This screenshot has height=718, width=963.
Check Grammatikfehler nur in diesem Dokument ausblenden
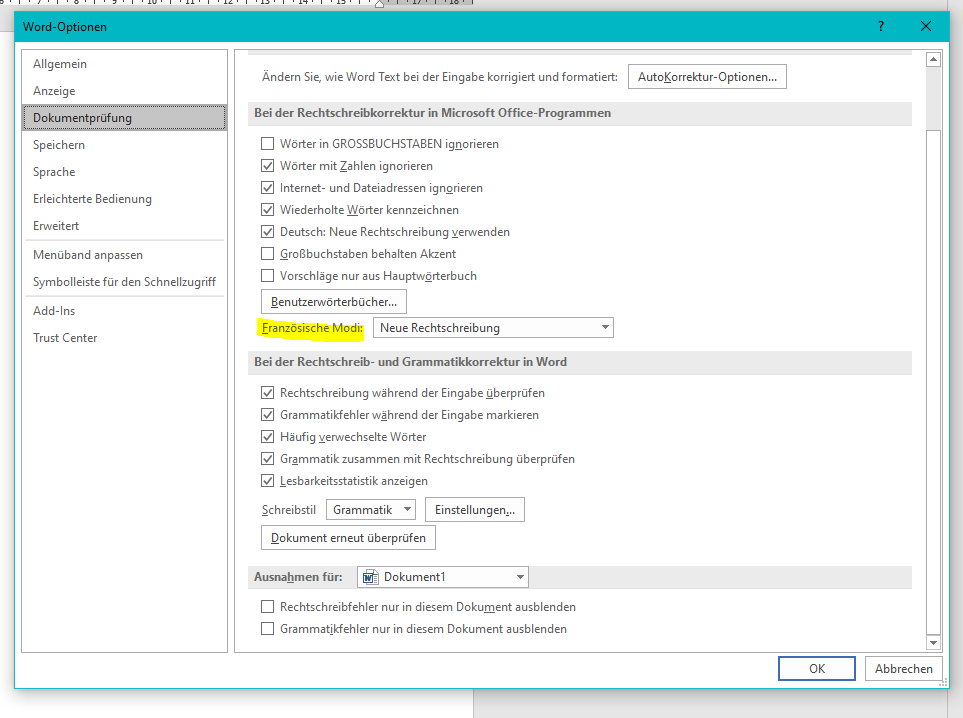click(x=267, y=629)
